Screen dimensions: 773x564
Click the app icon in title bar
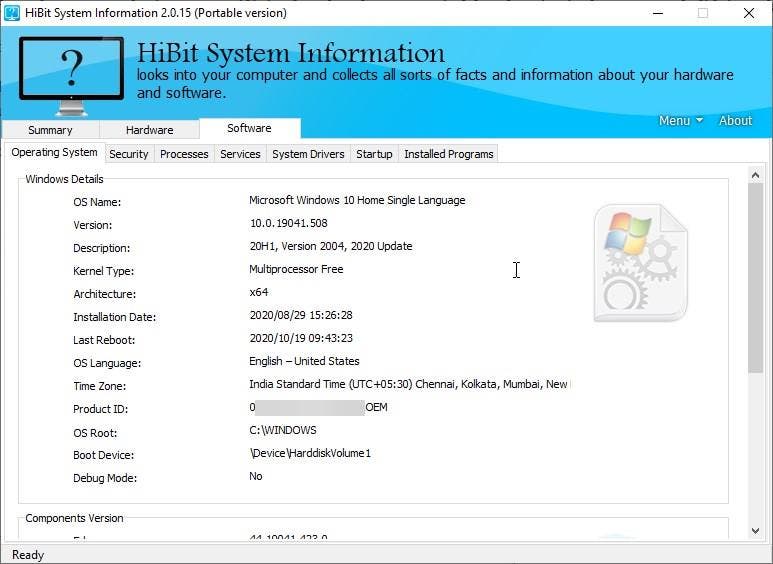click(x=12, y=13)
